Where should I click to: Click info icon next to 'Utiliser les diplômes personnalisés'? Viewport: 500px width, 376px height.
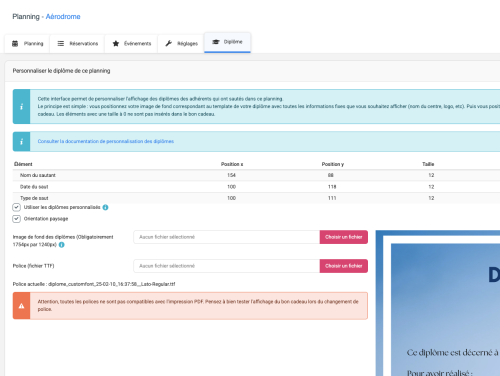coord(105,207)
